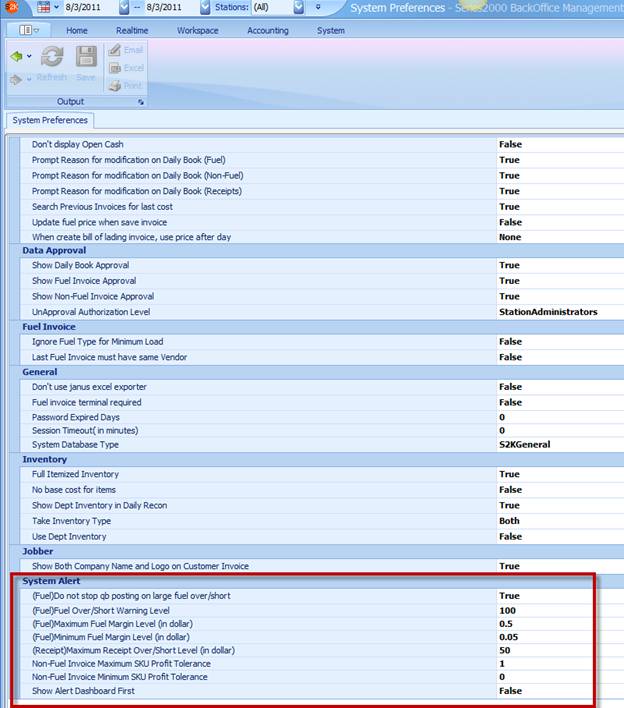Switch to the Realtime ribbon tab
This screenshot has width=624, height=708.
pyautogui.click(x=132, y=30)
